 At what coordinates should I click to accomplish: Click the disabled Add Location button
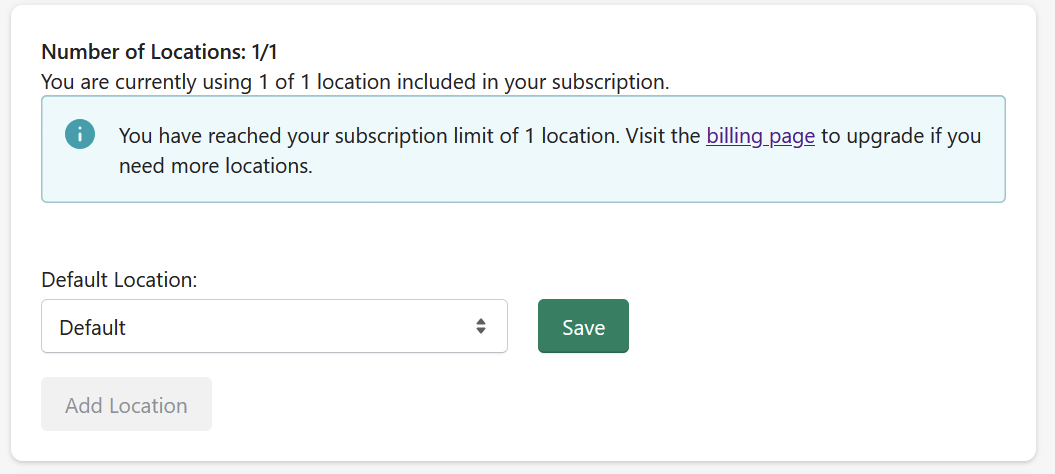coord(126,404)
